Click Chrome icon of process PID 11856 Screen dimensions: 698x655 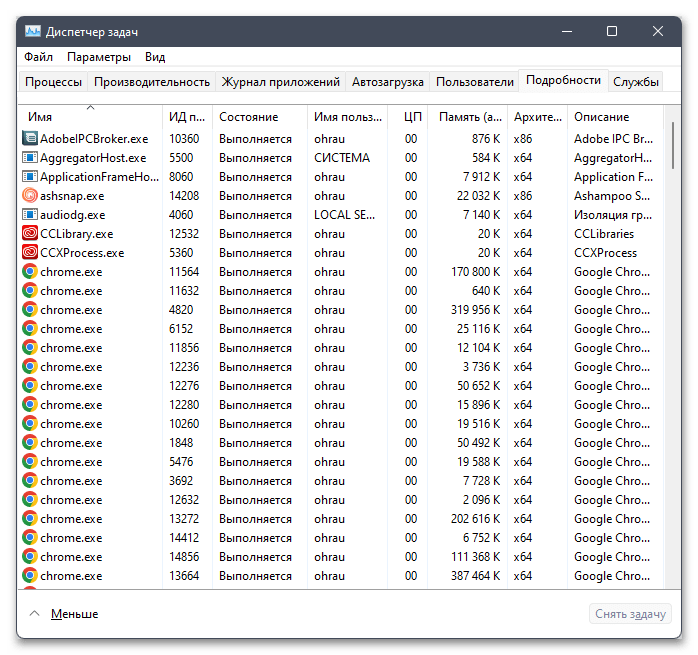30,347
